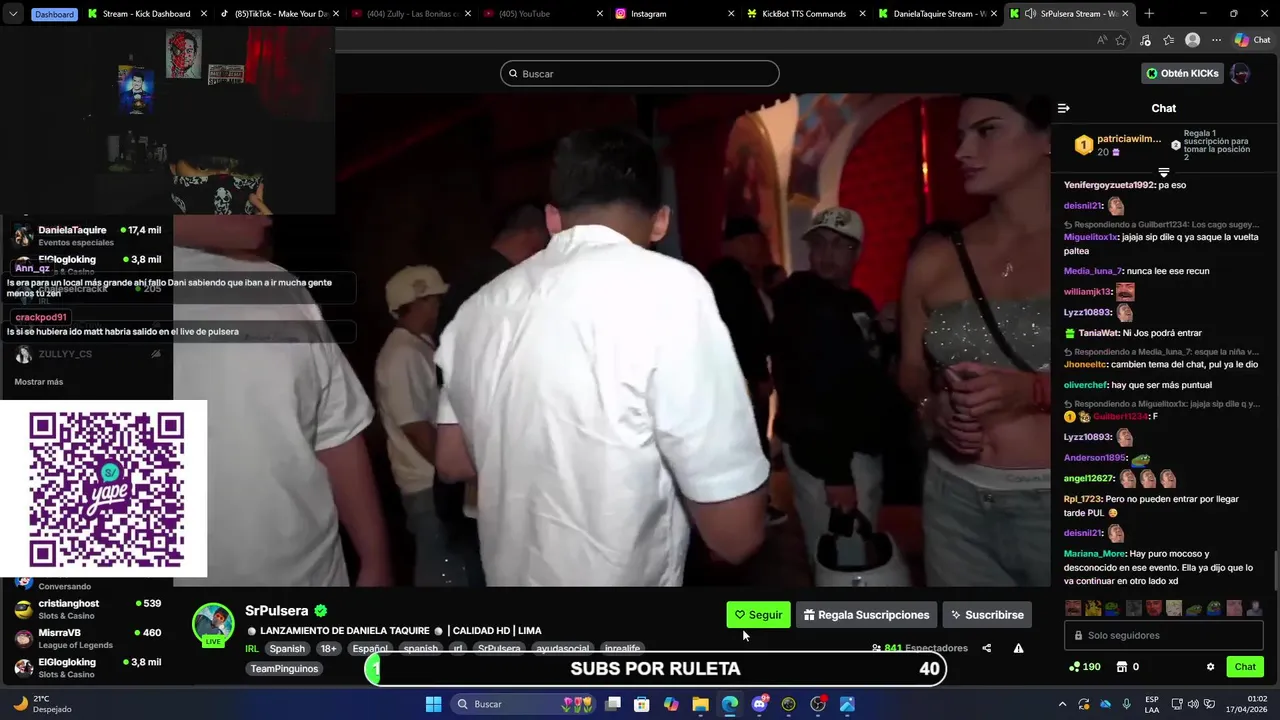This screenshot has width=1280, height=720.
Task: Open the user profile avatar menu
Action: 1240,73
